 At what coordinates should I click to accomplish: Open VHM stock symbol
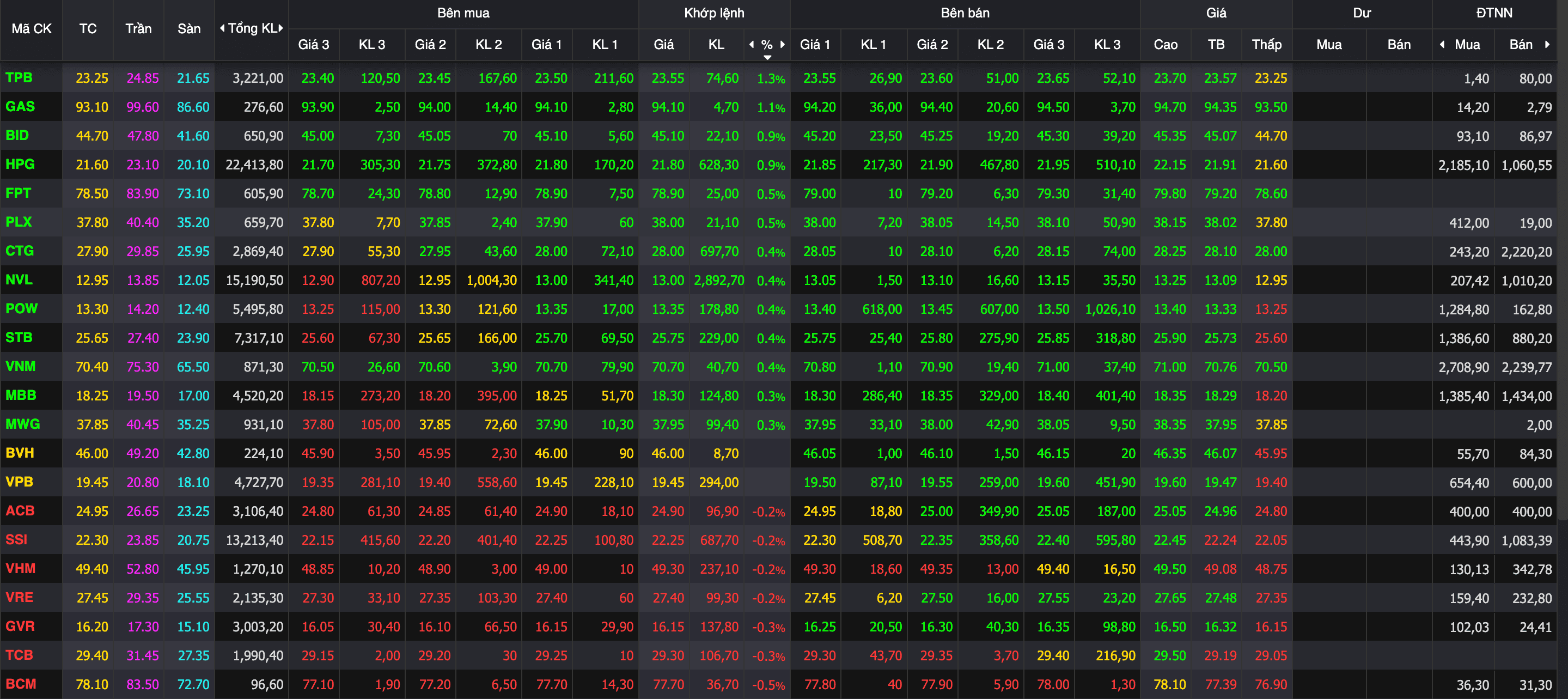click(x=21, y=569)
